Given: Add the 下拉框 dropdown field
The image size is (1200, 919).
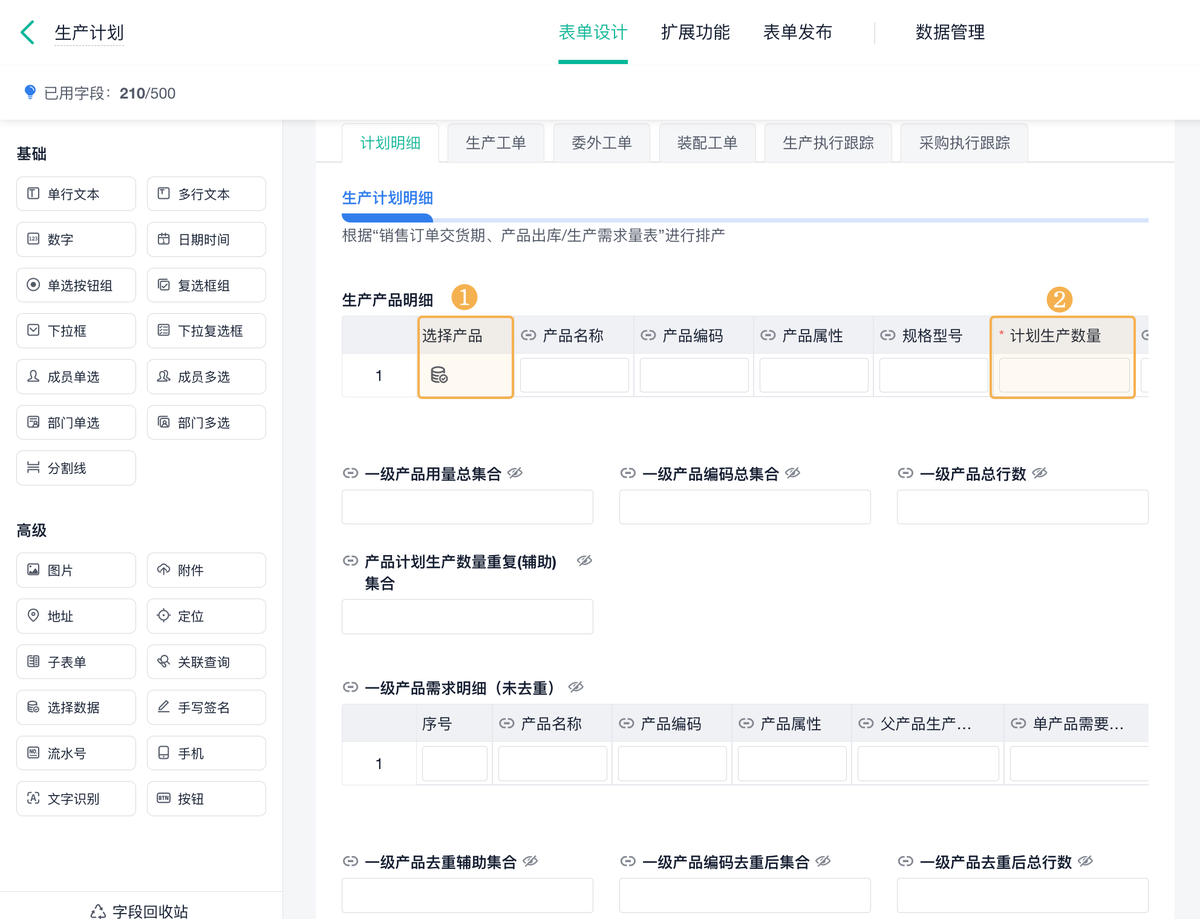Looking at the screenshot, I should tap(76, 331).
